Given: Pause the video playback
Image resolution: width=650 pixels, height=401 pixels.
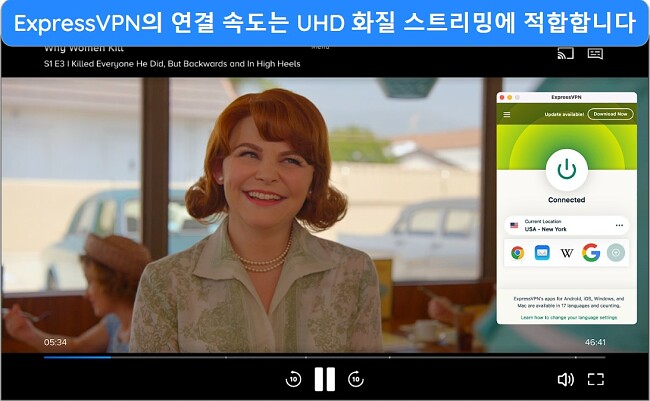Looking at the screenshot, I should click(325, 379).
